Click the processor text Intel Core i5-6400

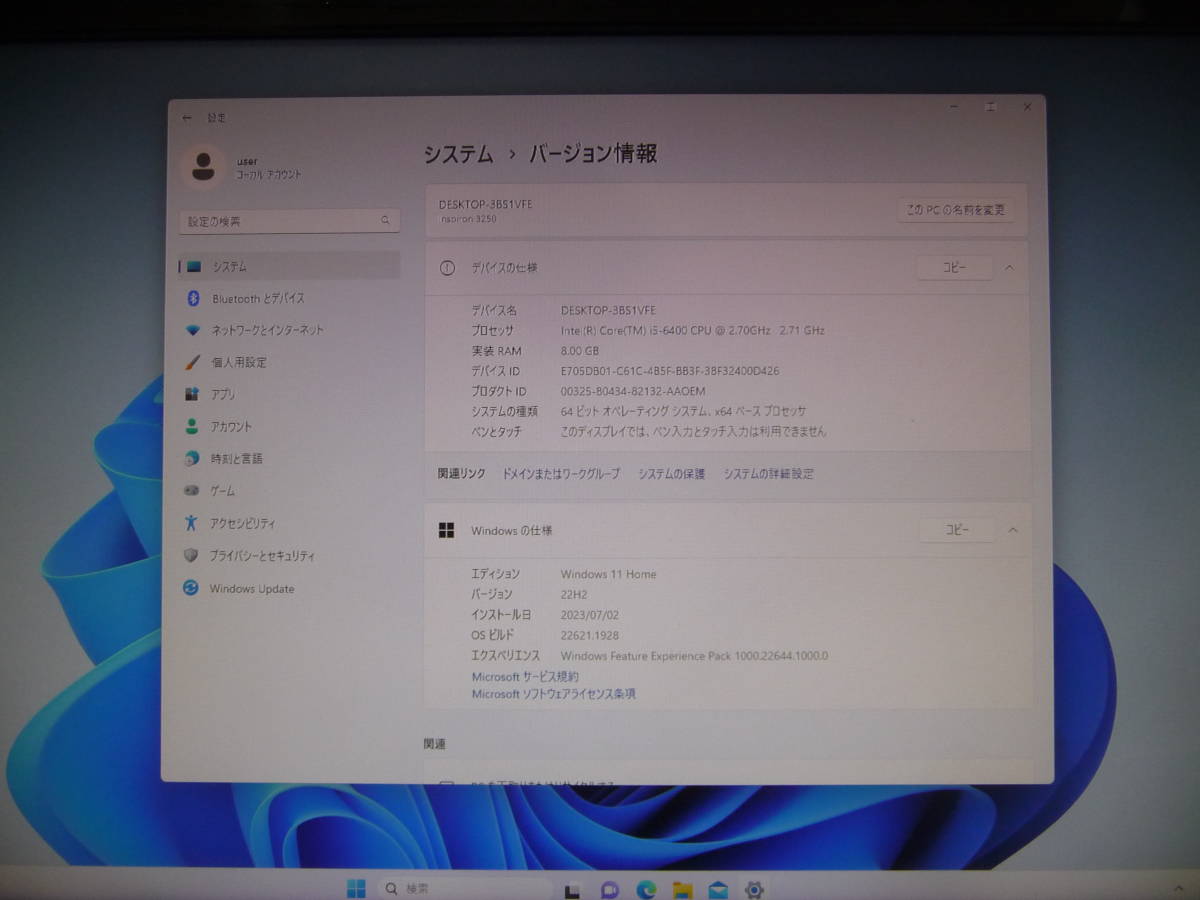pyautogui.click(x=693, y=330)
